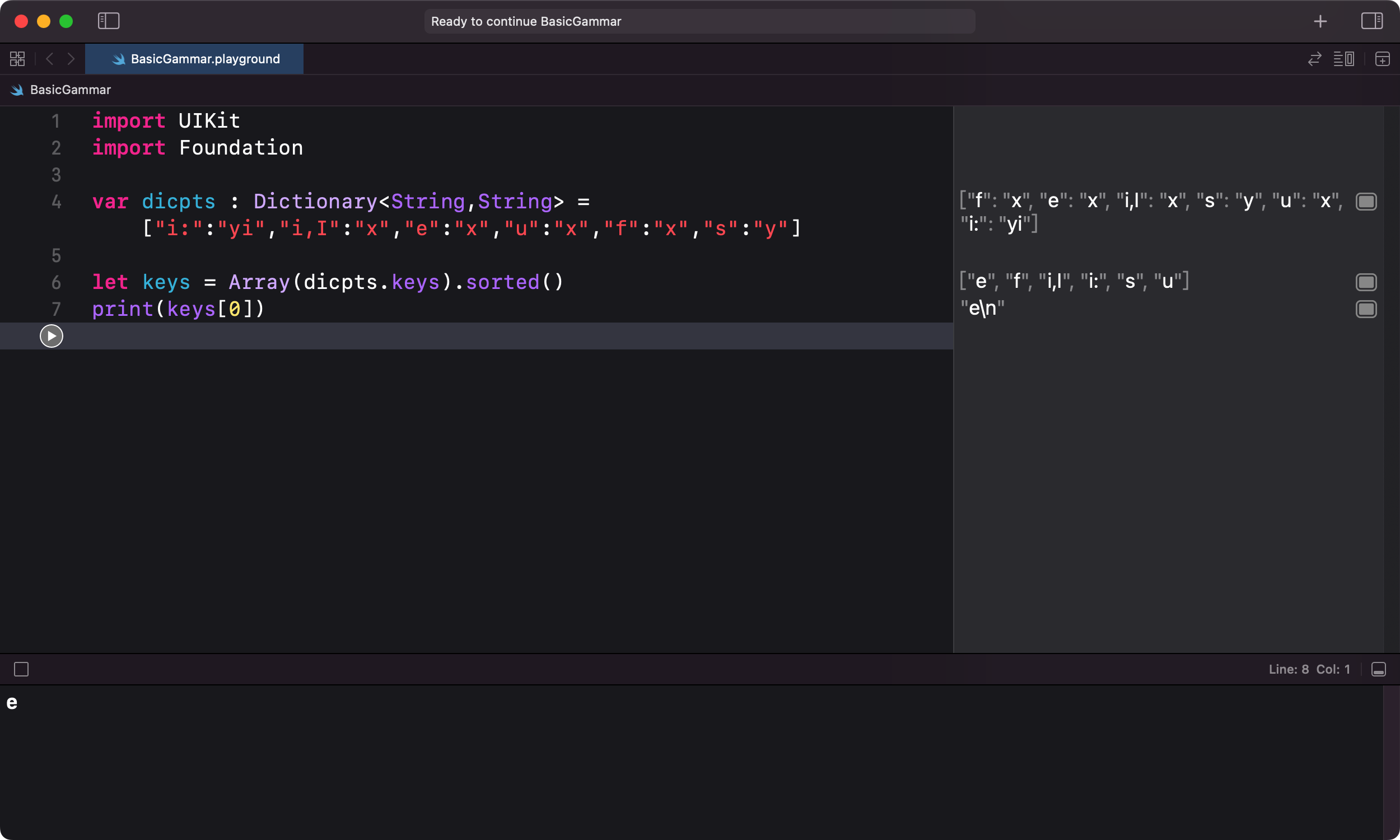Click the plus library button
Viewport: 1400px width, 840px height.
(x=1320, y=21)
